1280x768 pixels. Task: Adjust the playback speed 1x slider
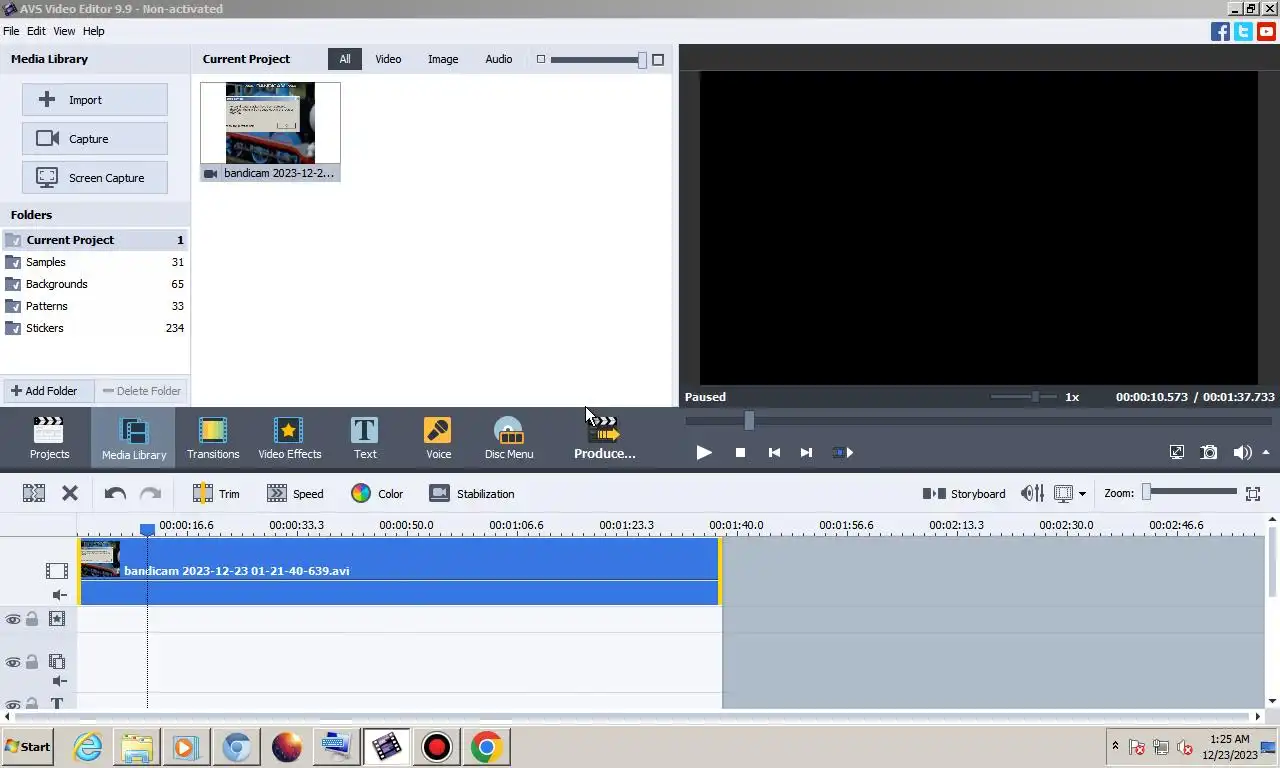click(x=1036, y=397)
